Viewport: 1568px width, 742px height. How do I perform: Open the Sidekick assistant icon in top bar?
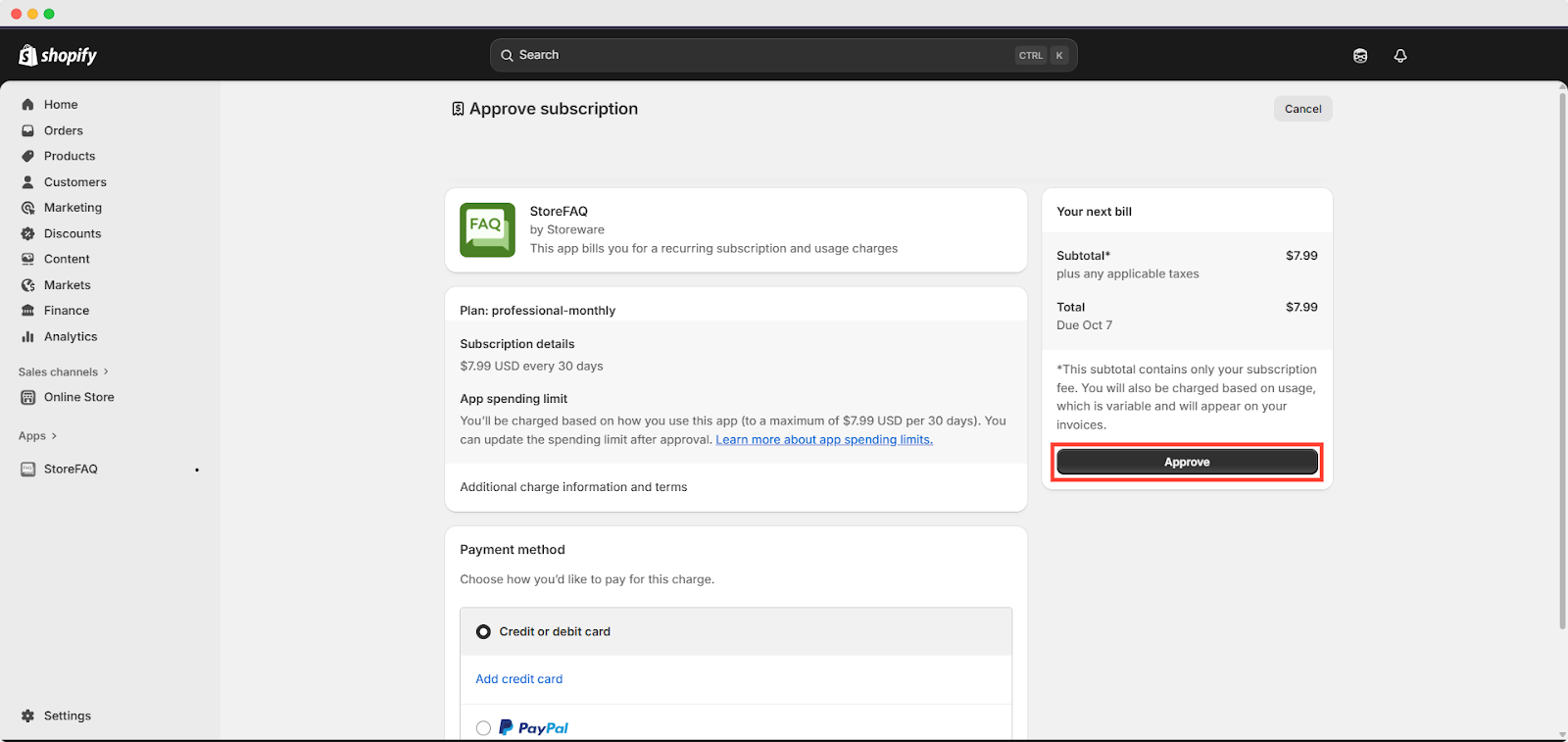click(1360, 56)
